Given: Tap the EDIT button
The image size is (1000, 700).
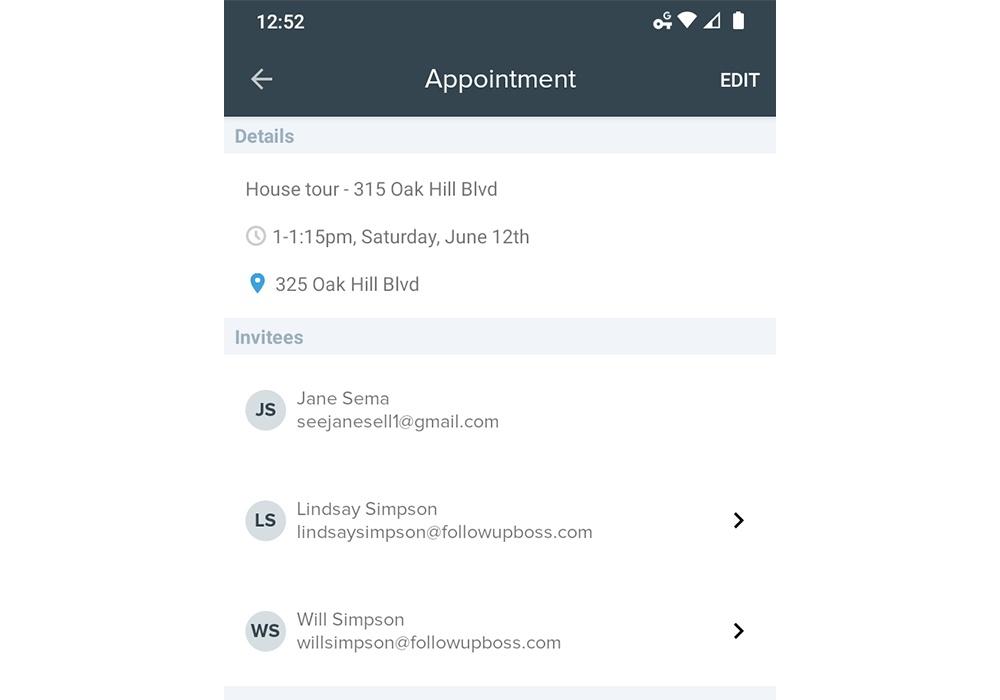Looking at the screenshot, I should point(739,80).
